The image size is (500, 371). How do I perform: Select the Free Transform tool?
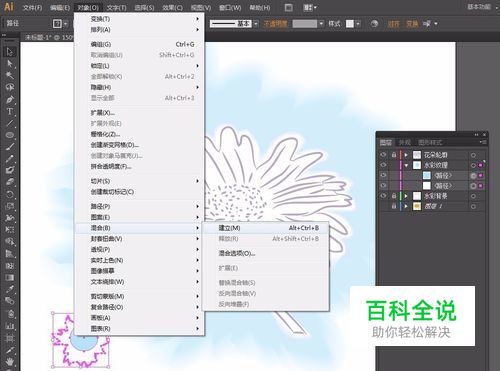9,230
